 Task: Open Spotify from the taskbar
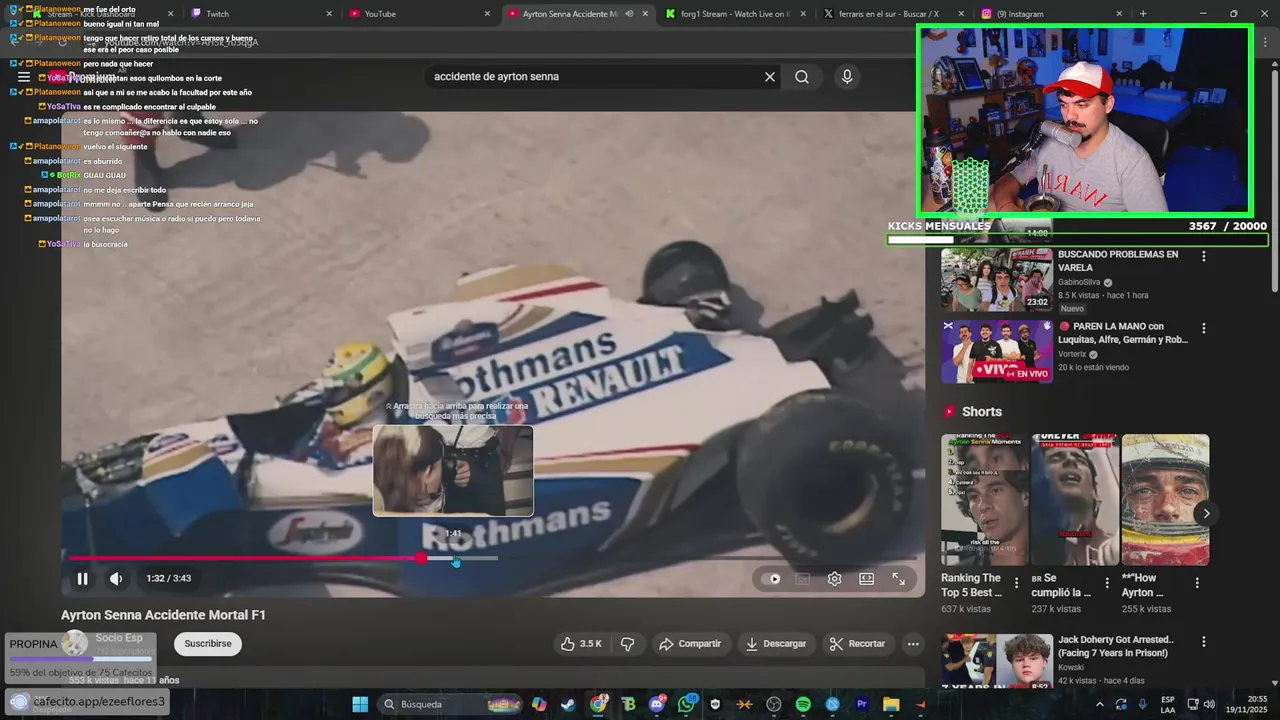(803, 704)
